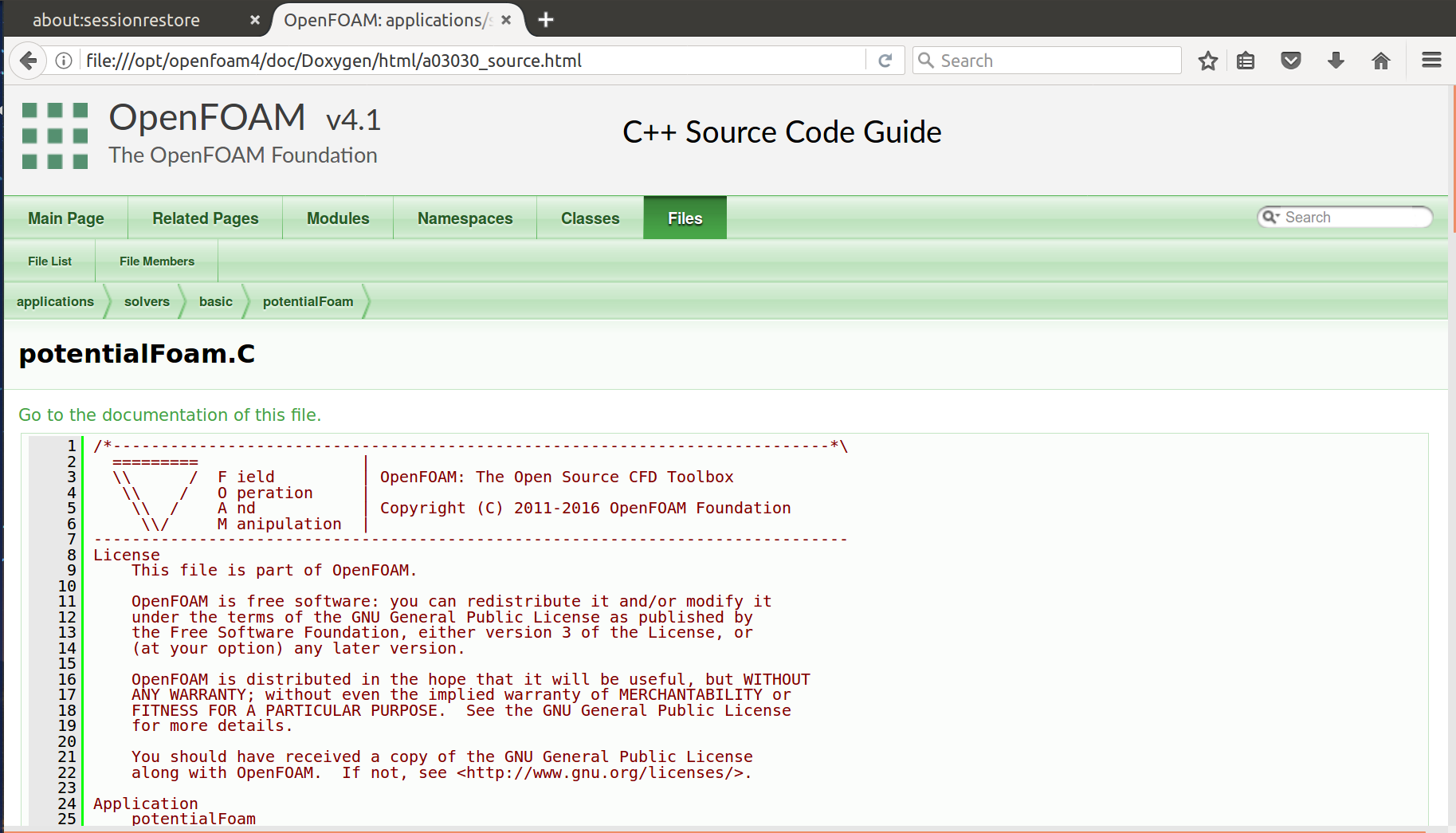The image size is (1456, 833).
Task: Go to basic breadcrumb
Action: (216, 301)
